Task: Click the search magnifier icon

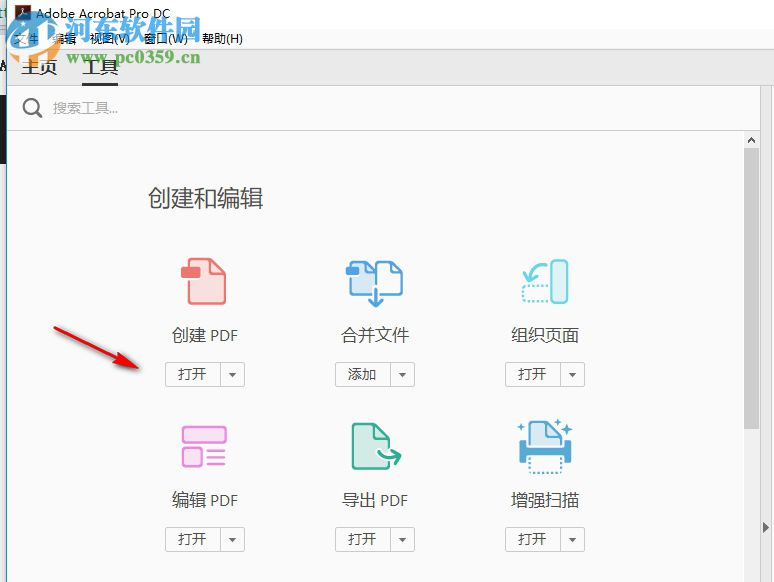Action: pyautogui.click(x=32, y=108)
